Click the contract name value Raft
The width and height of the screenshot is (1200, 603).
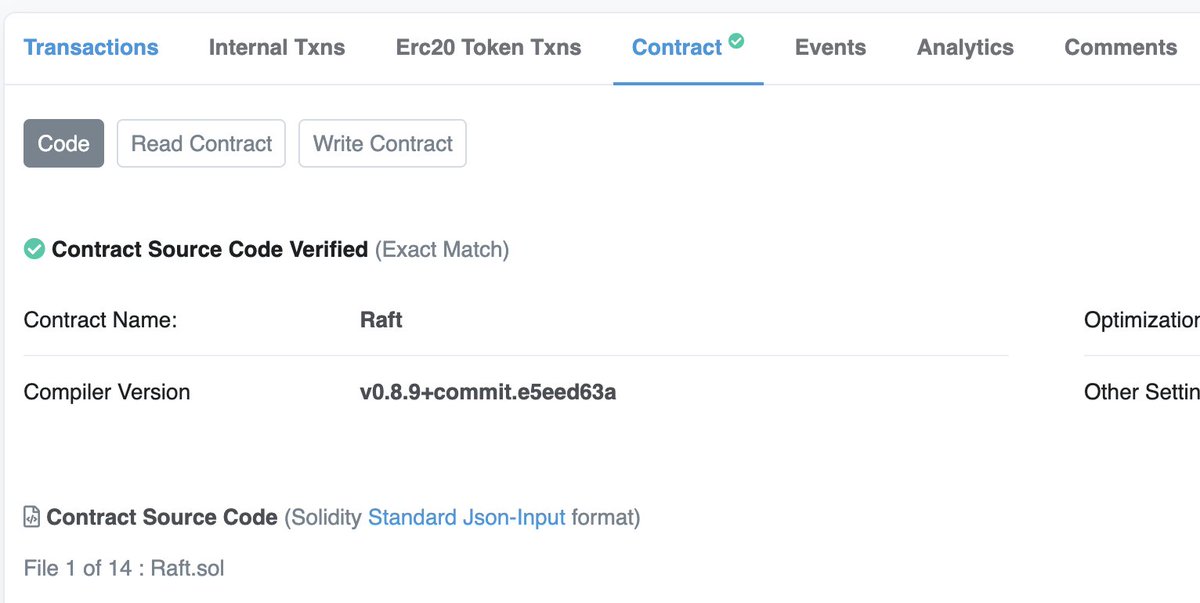click(x=381, y=320)
